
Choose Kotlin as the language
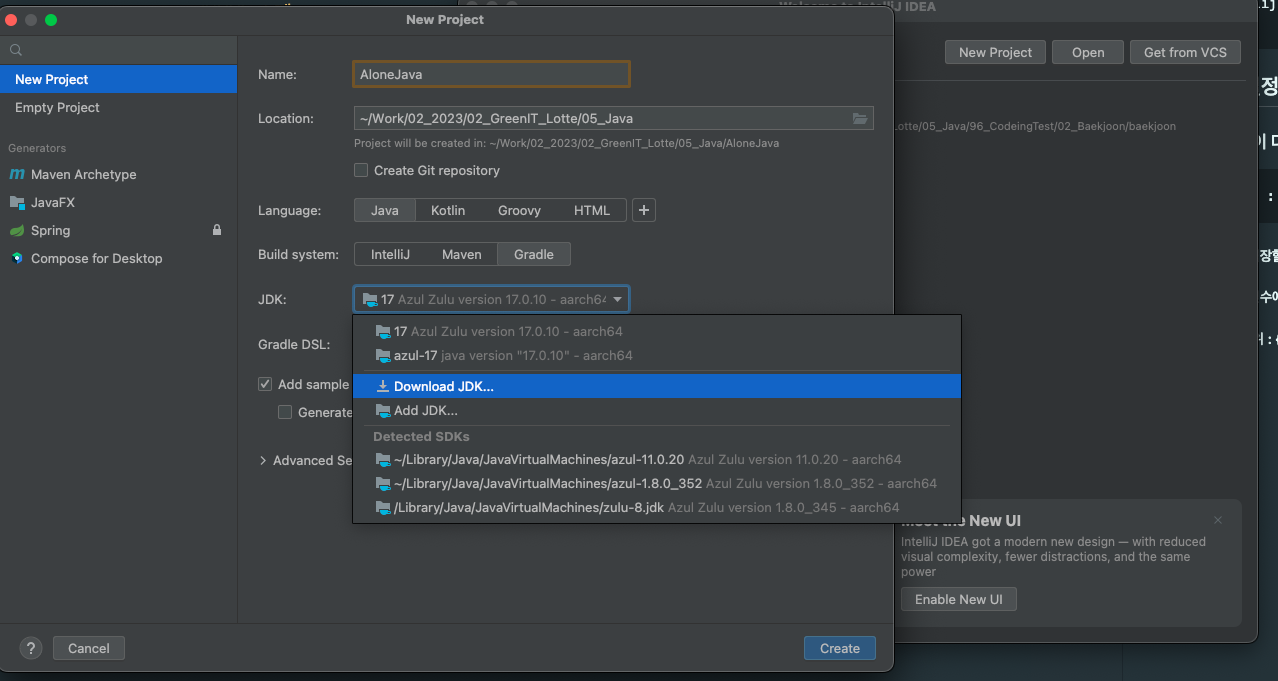tap(448, 210)
